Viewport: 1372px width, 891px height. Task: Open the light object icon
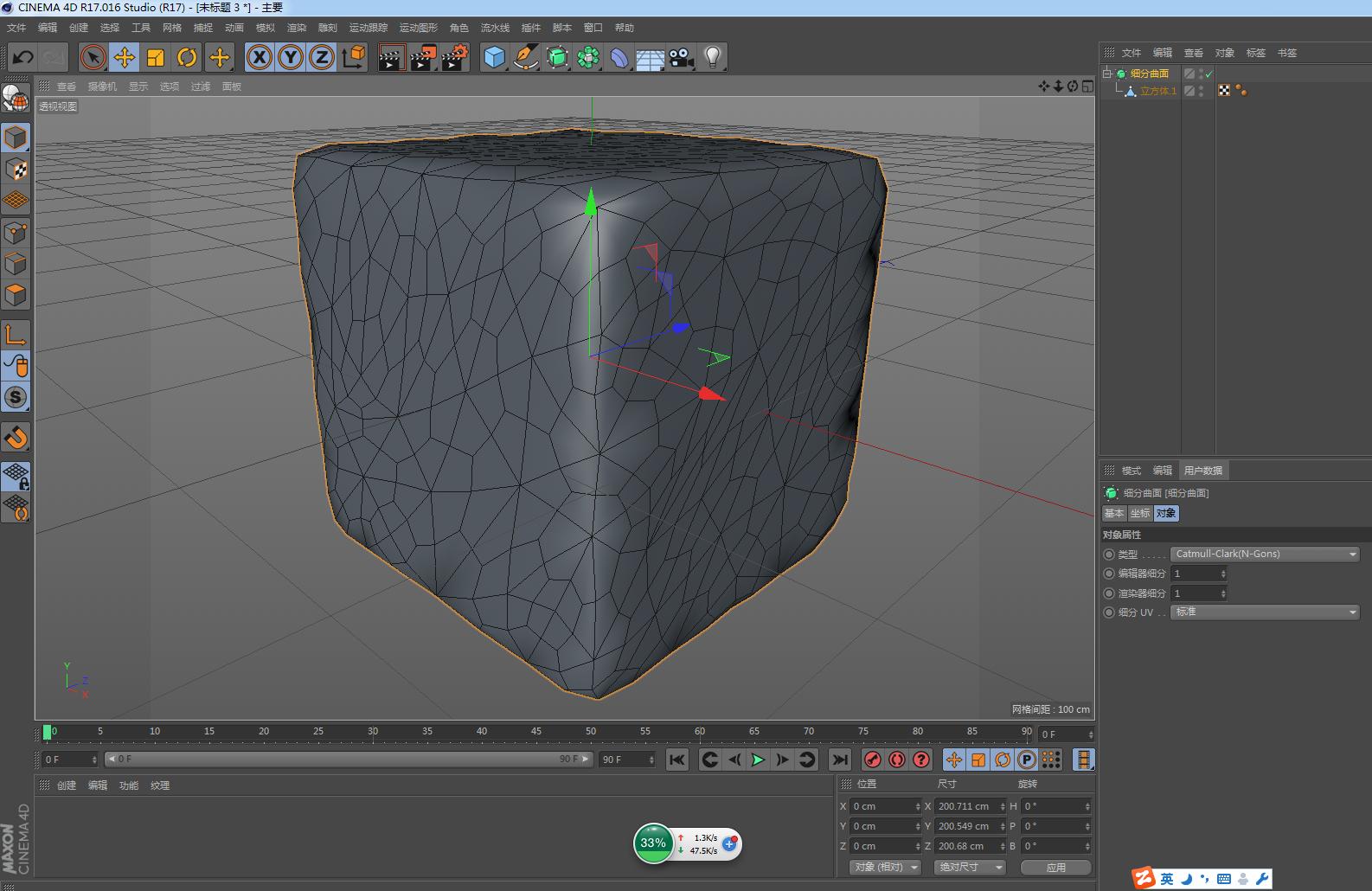click(712, 58)
